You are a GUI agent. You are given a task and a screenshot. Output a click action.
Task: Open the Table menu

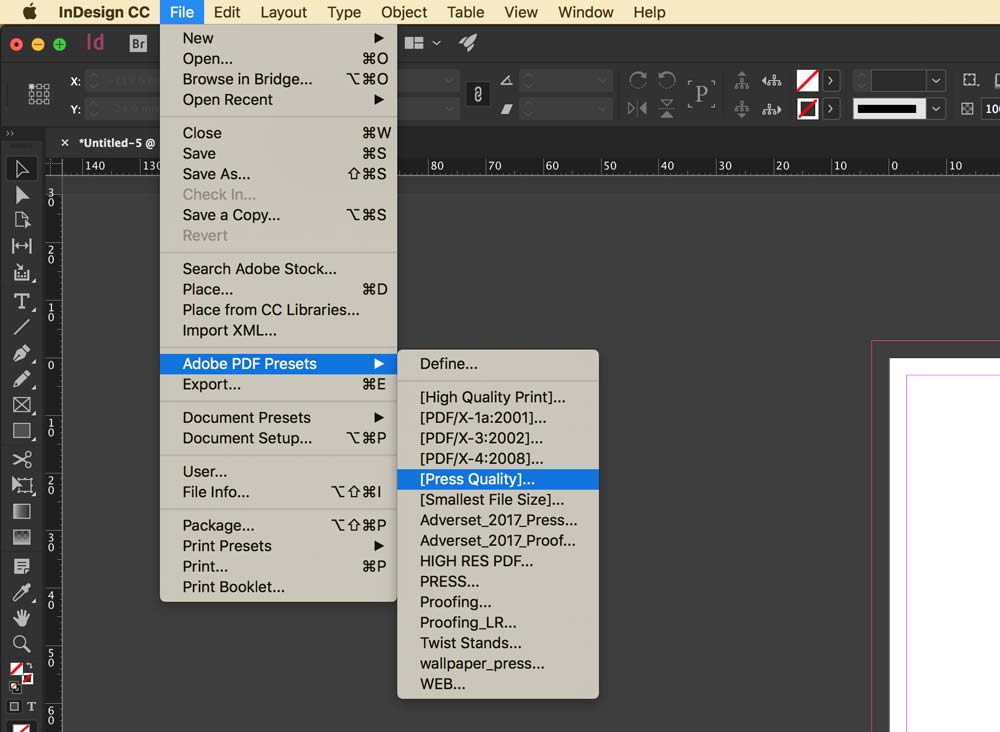465,12
